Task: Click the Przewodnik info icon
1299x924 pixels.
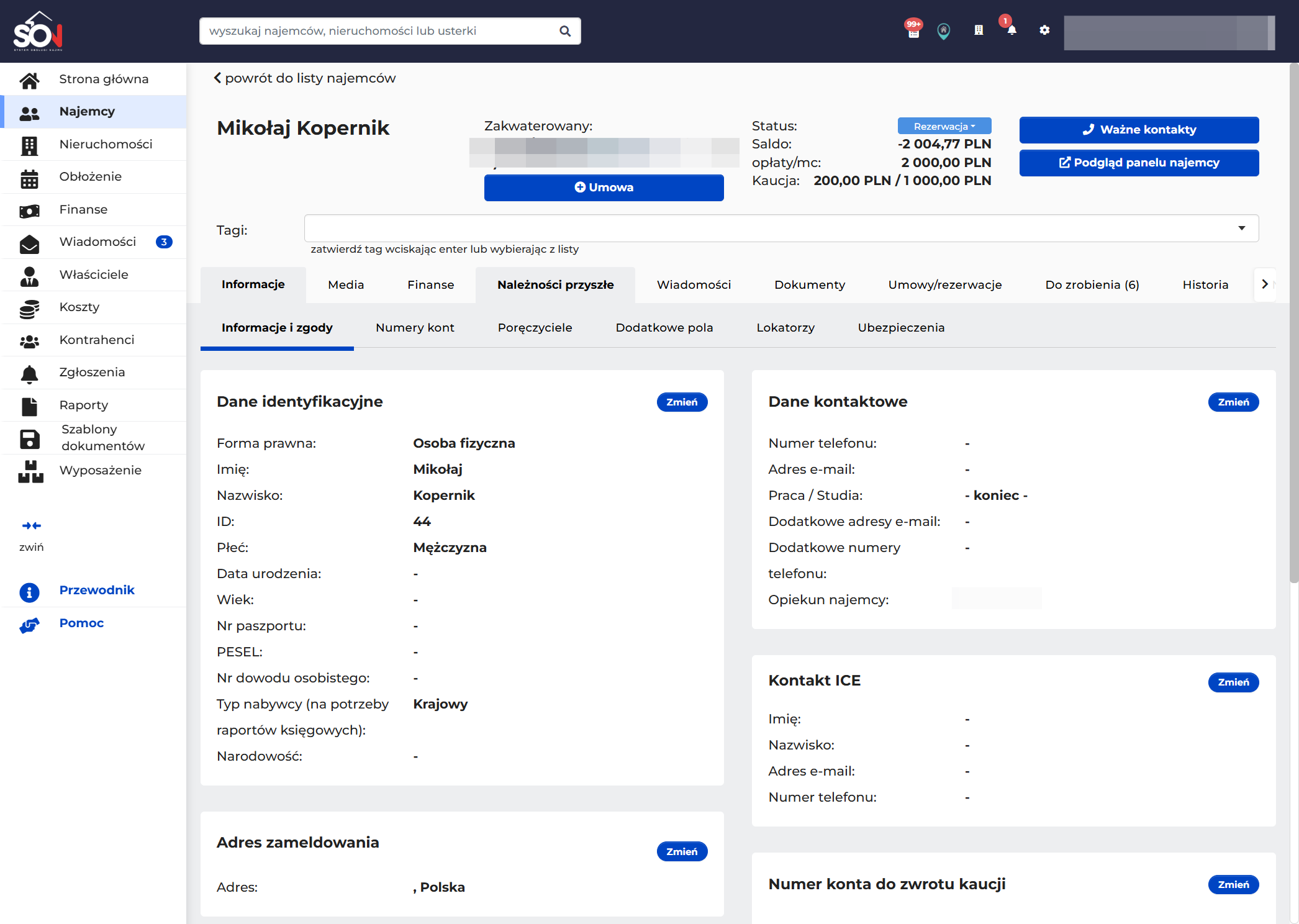Action: click(29, 592)
